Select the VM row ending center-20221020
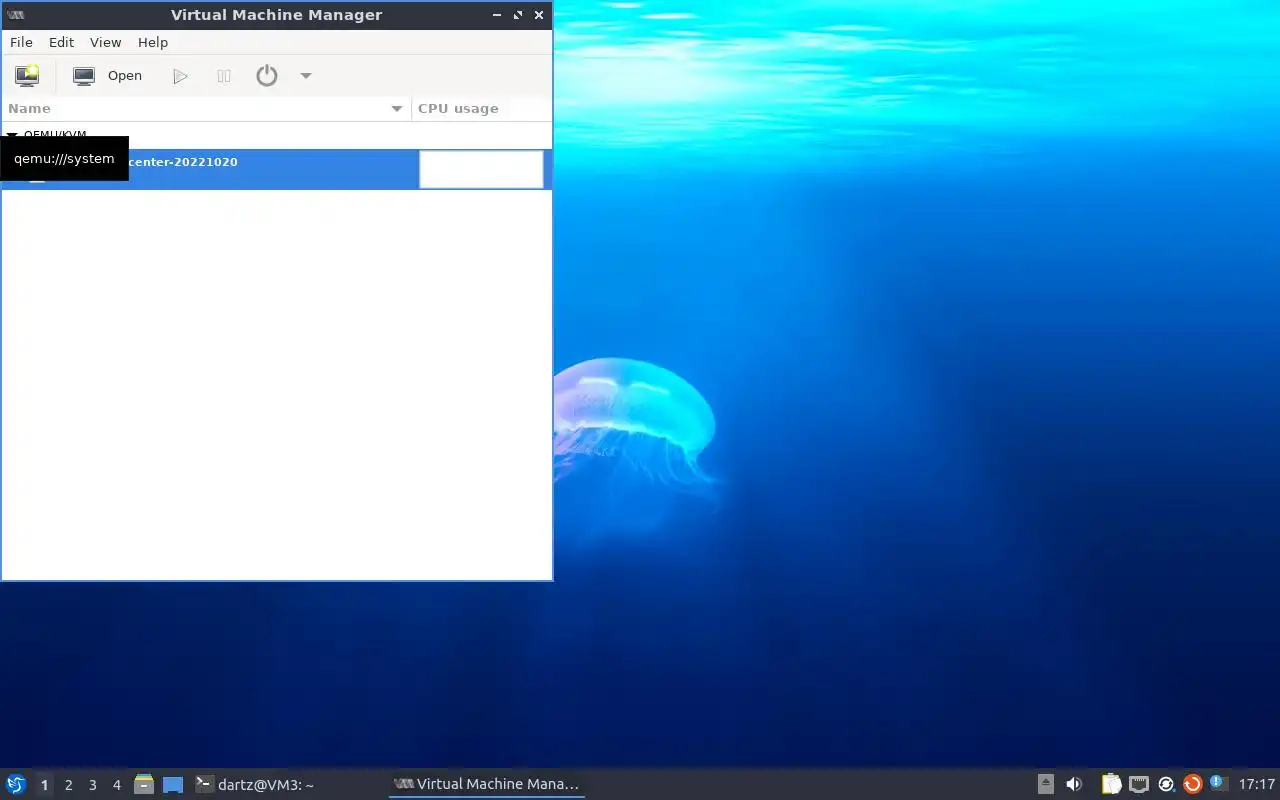 click(x=276, y=169)
